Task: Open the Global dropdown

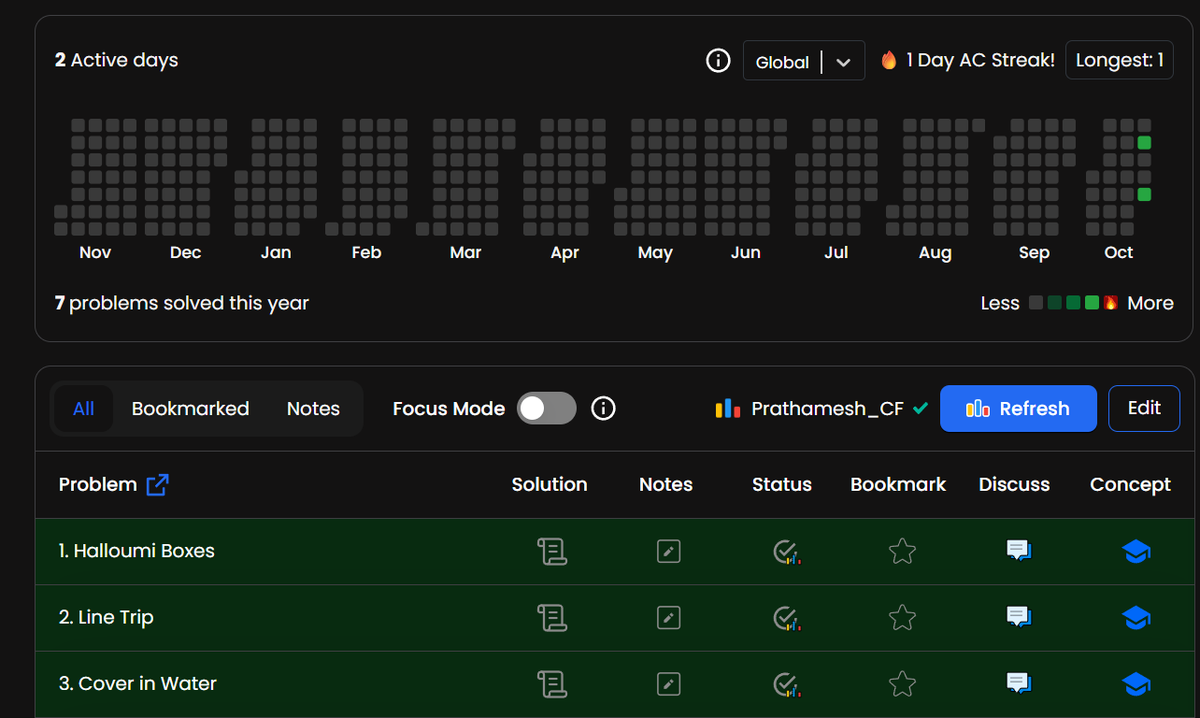Action: click(804, 61)
